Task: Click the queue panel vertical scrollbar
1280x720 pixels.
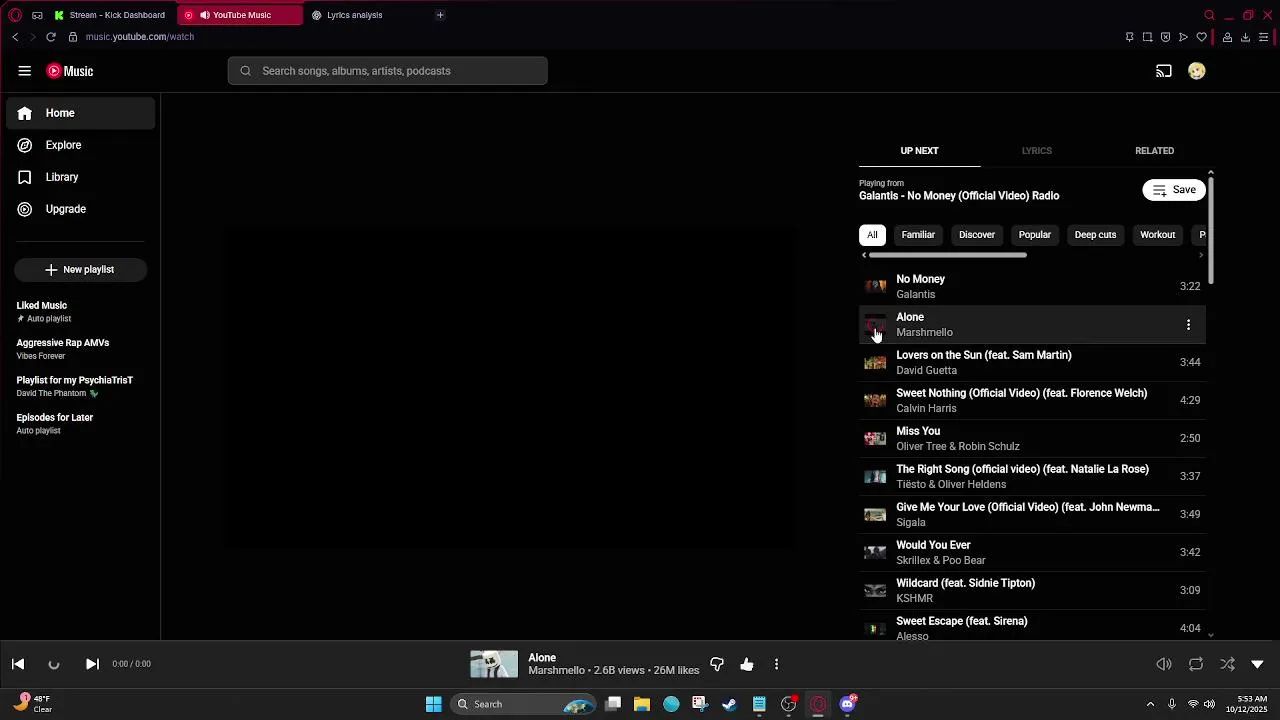Action: pos(1211,230)
